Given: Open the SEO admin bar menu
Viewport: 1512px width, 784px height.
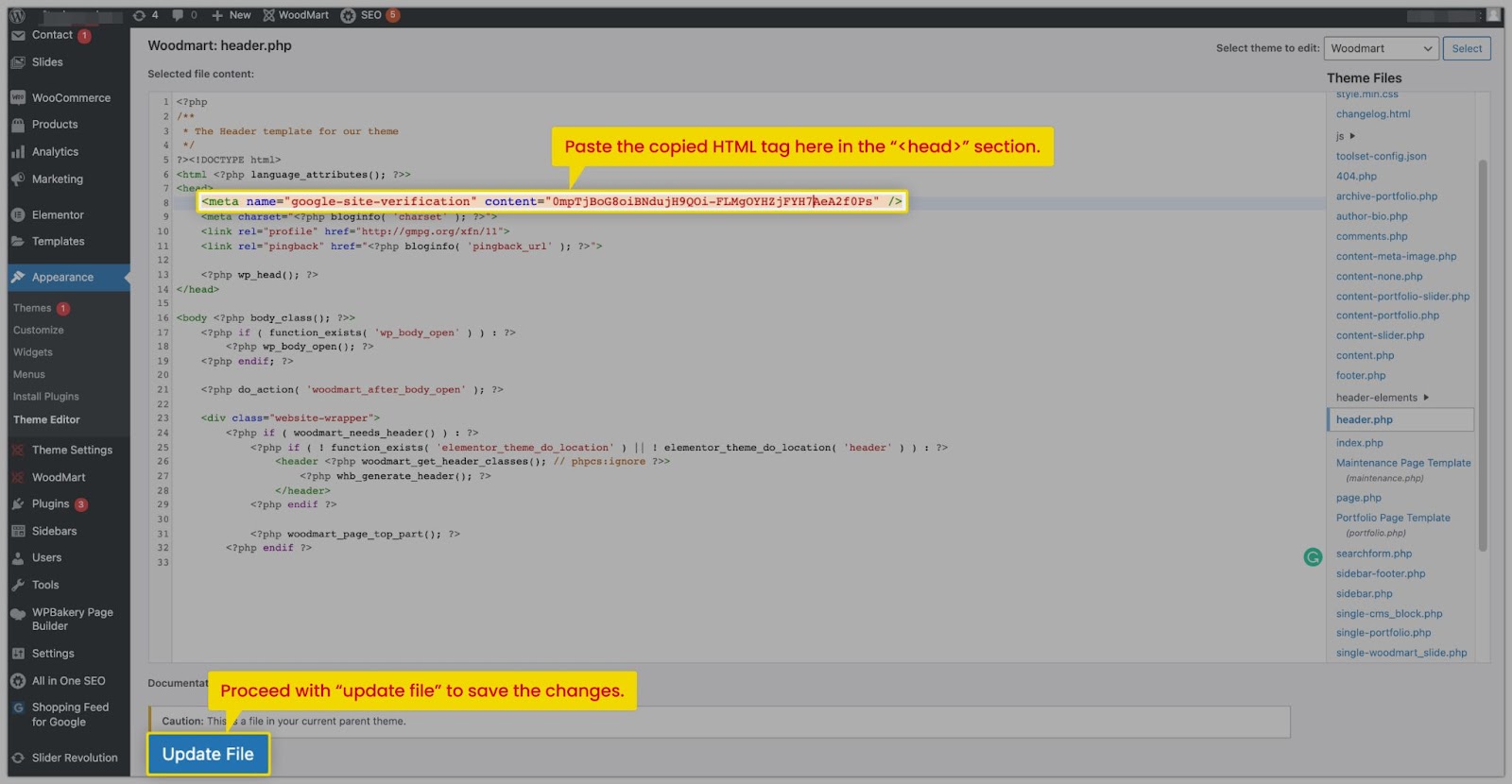Looking at the screenshot, I should 369,15.
